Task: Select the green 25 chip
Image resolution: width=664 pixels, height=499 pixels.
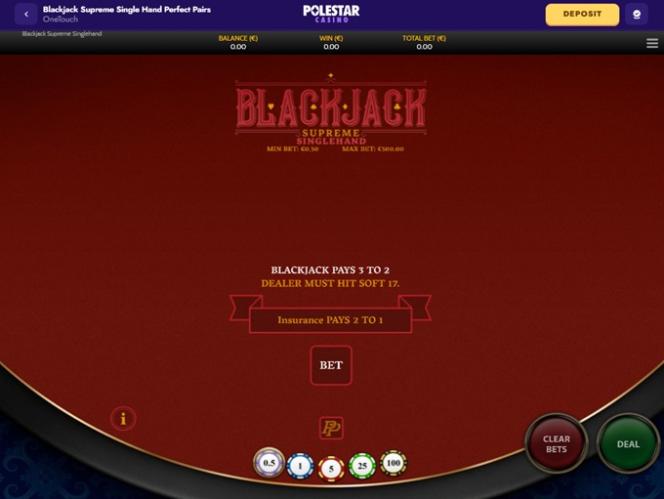Action: coord(362,466)
